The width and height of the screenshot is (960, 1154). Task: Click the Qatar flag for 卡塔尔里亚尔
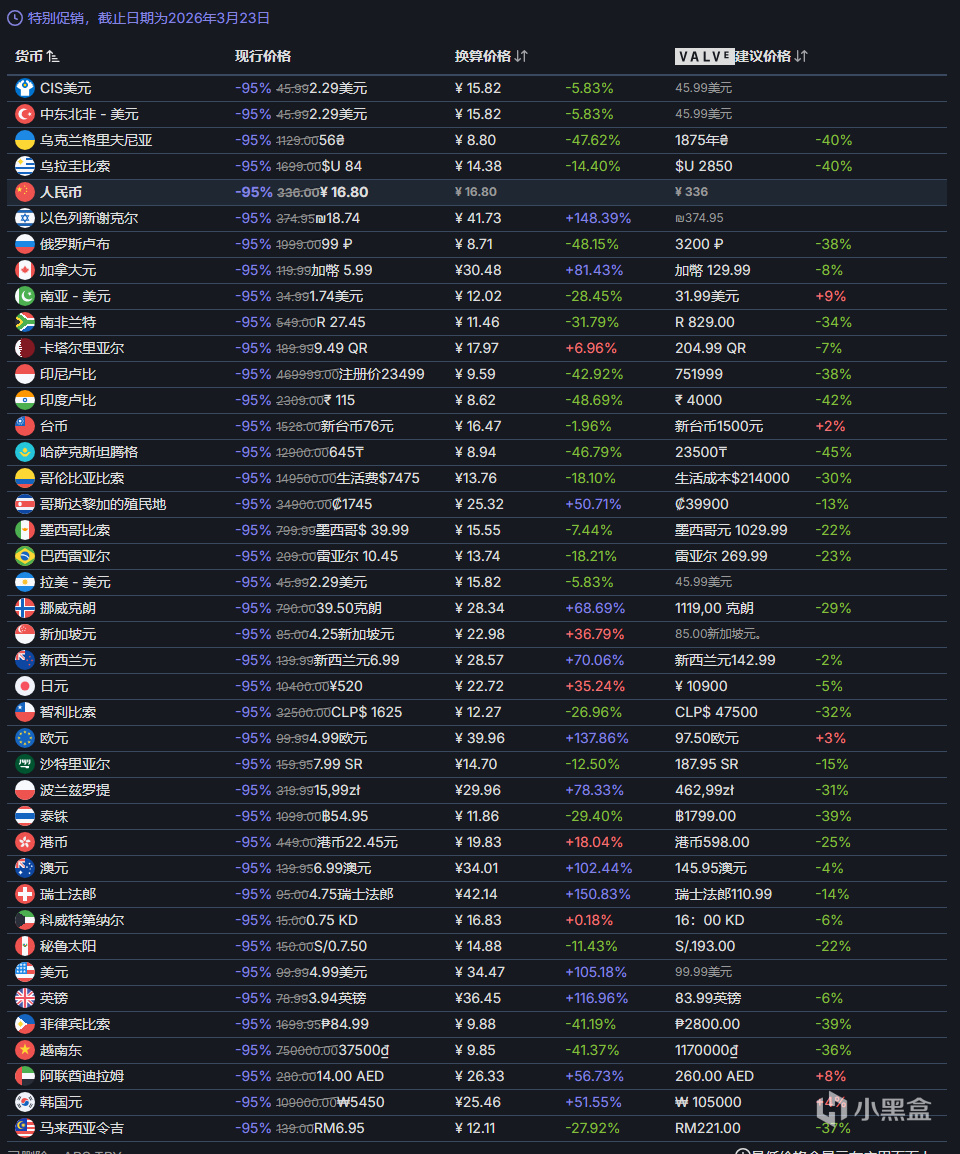(x=25, y=348)
